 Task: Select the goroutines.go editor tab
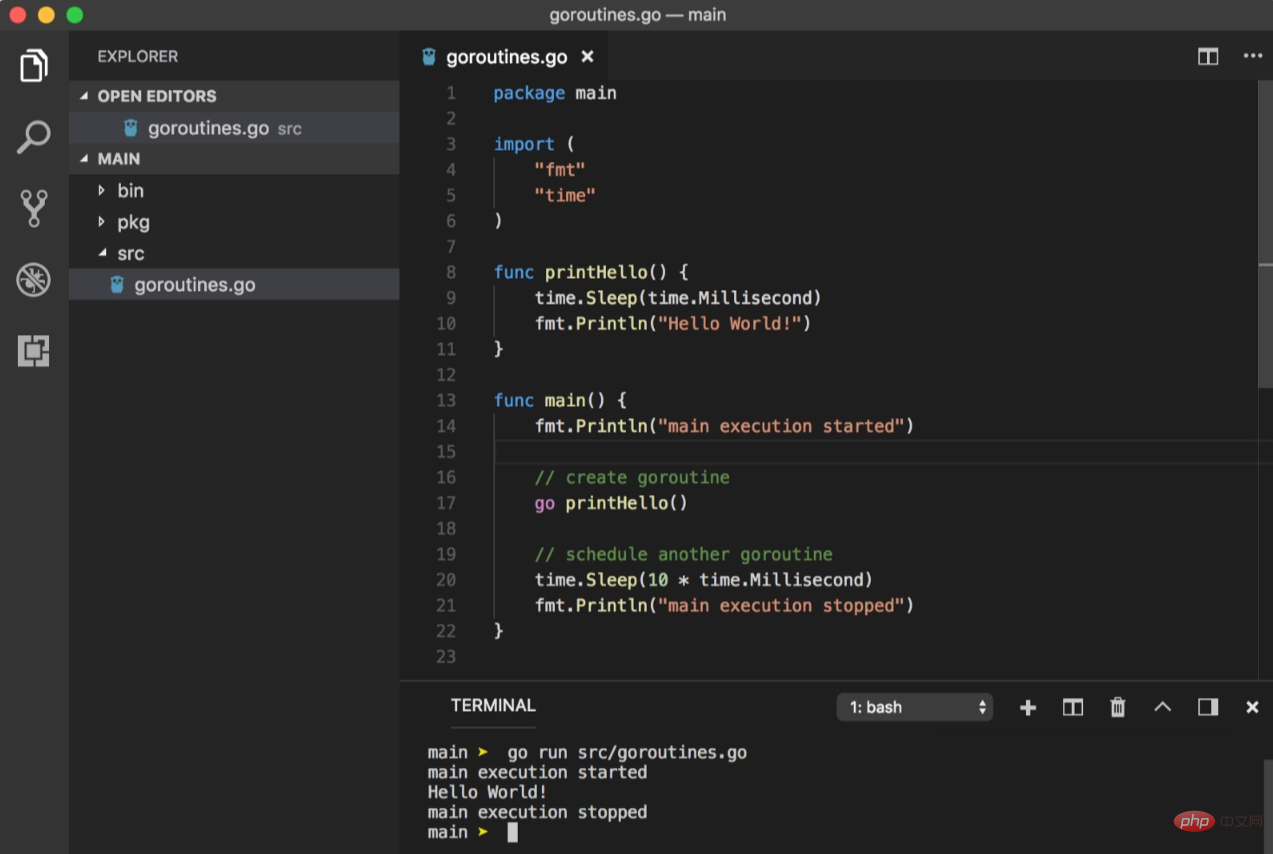tap(505, 57)
